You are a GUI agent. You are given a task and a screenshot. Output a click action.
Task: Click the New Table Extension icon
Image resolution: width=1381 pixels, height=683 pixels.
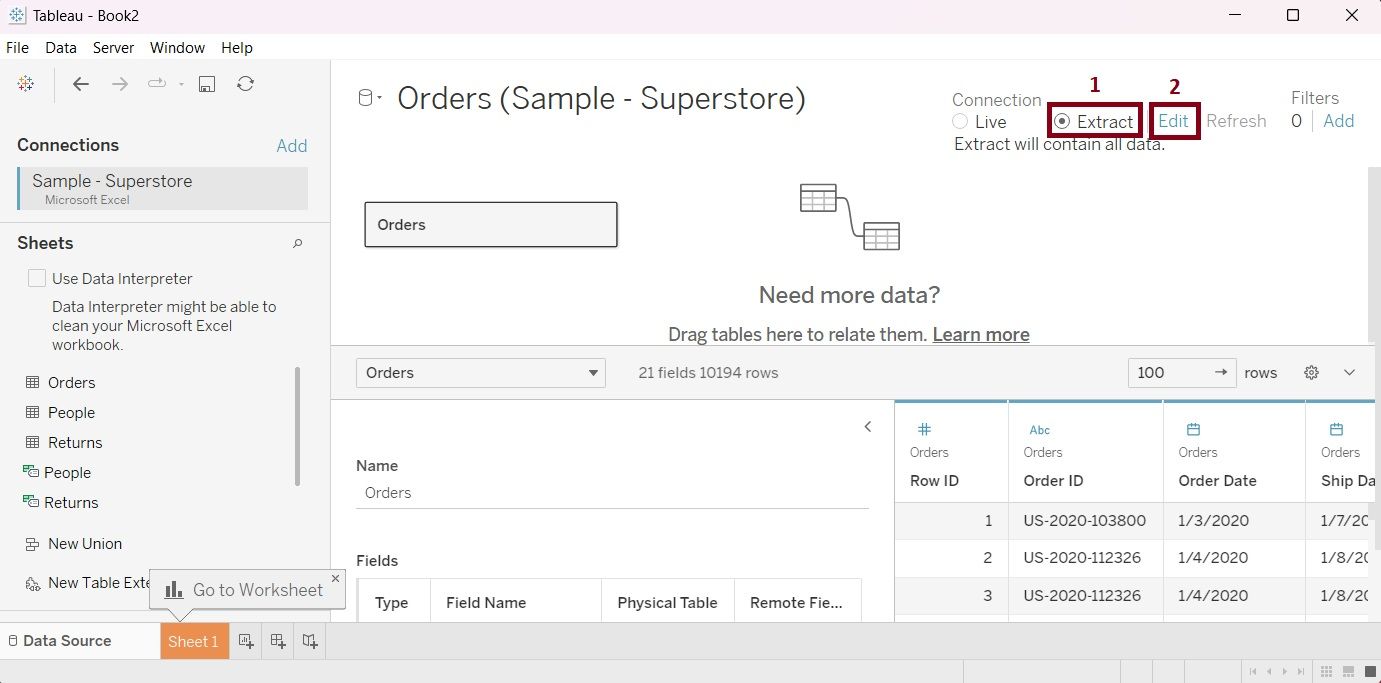pyautogui.click(x=32, y=583)
